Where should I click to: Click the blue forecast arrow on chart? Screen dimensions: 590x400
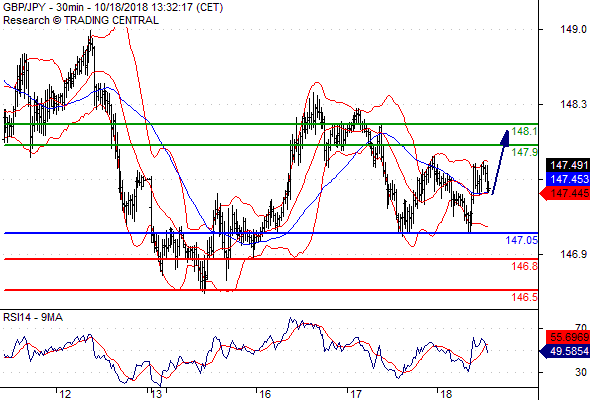tap(501, 162)
